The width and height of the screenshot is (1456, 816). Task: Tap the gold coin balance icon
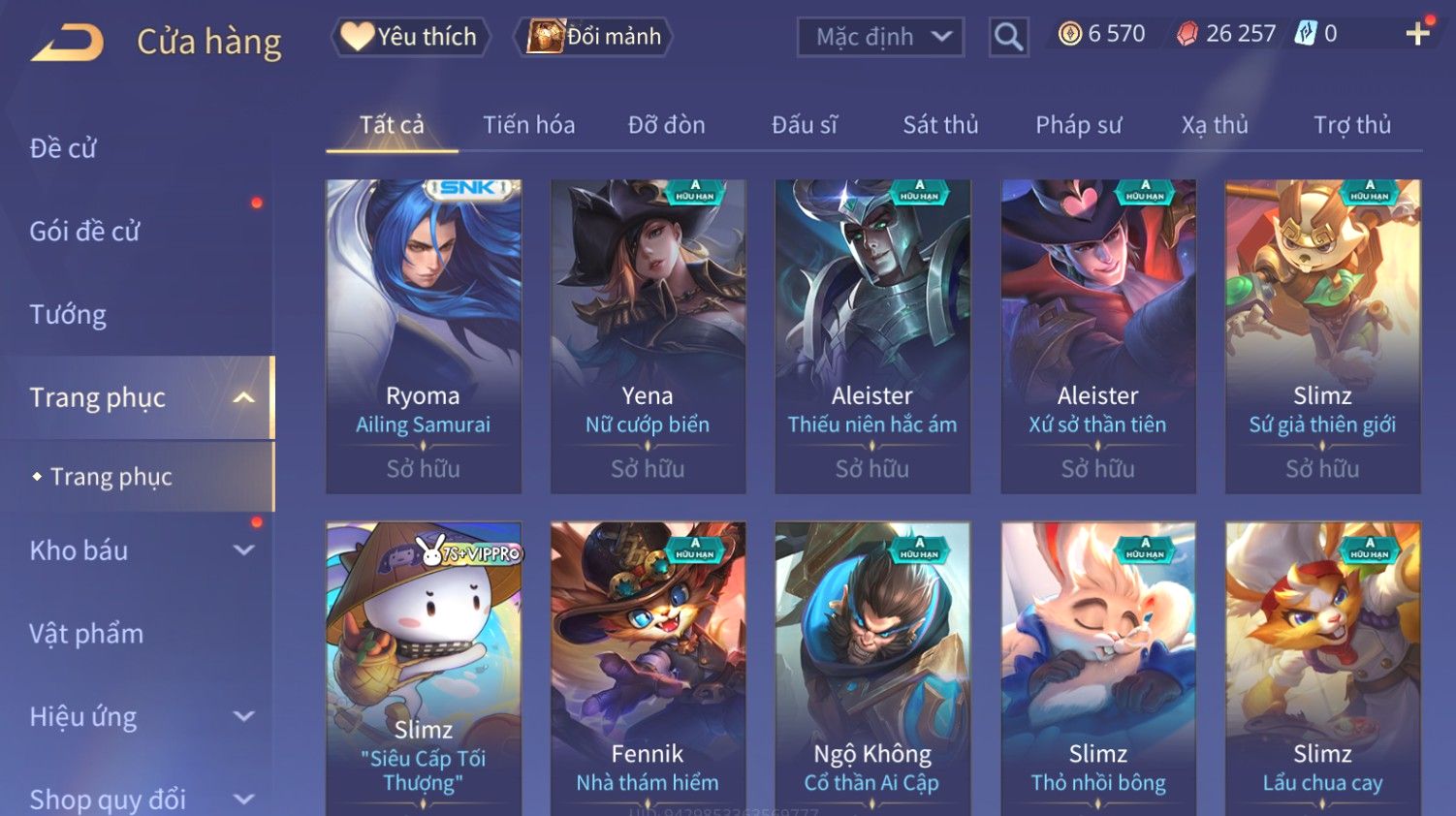coord(1069,34)
